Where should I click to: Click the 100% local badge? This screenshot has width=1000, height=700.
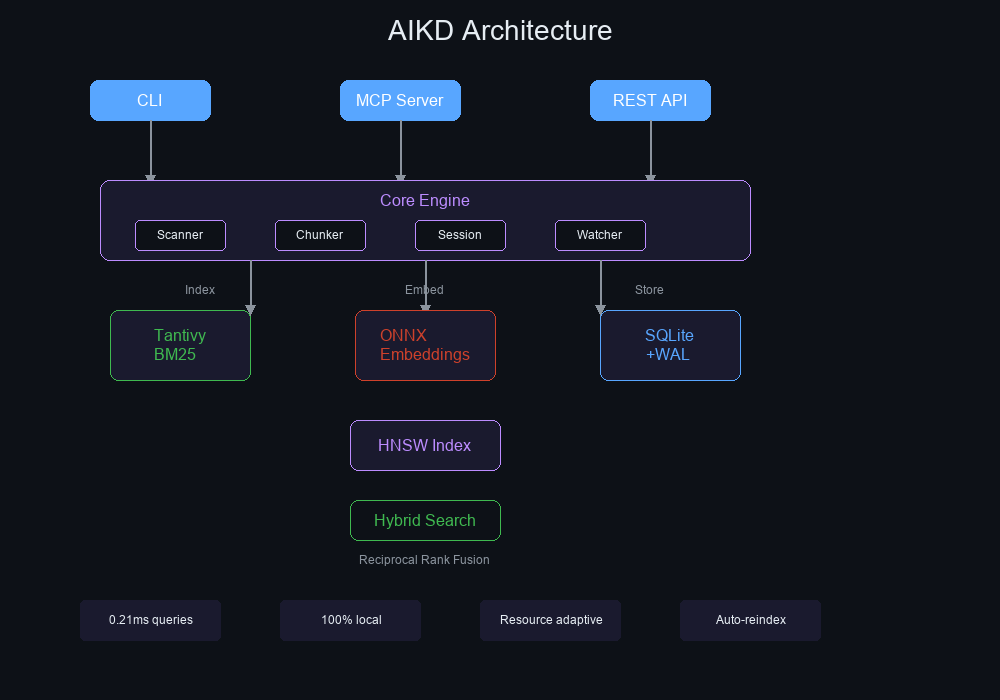tap(350, 620)
